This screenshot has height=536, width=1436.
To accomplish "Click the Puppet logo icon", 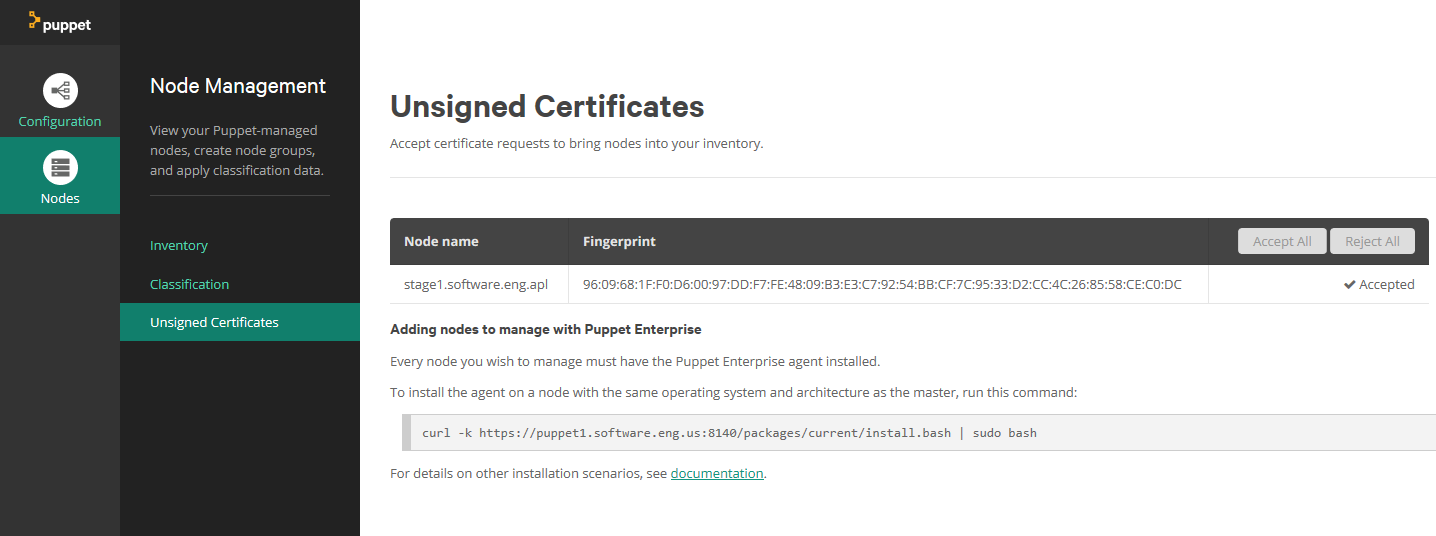I will pos(34,20).
